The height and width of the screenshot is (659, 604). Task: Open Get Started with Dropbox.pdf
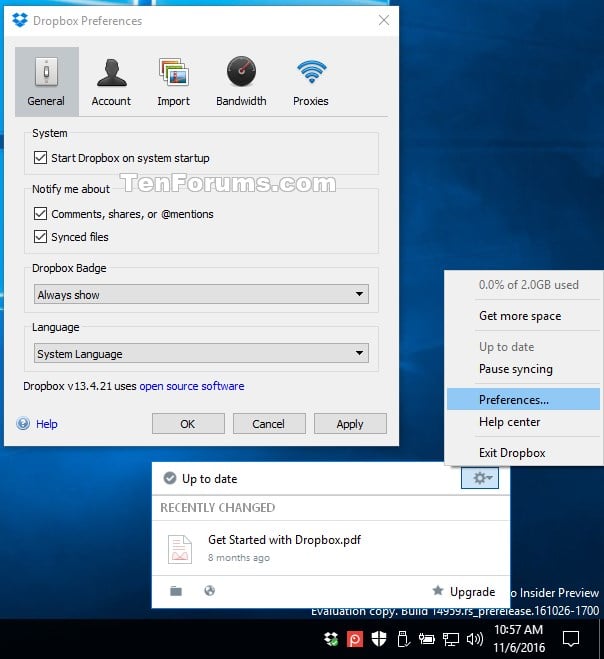click(285, 540)
